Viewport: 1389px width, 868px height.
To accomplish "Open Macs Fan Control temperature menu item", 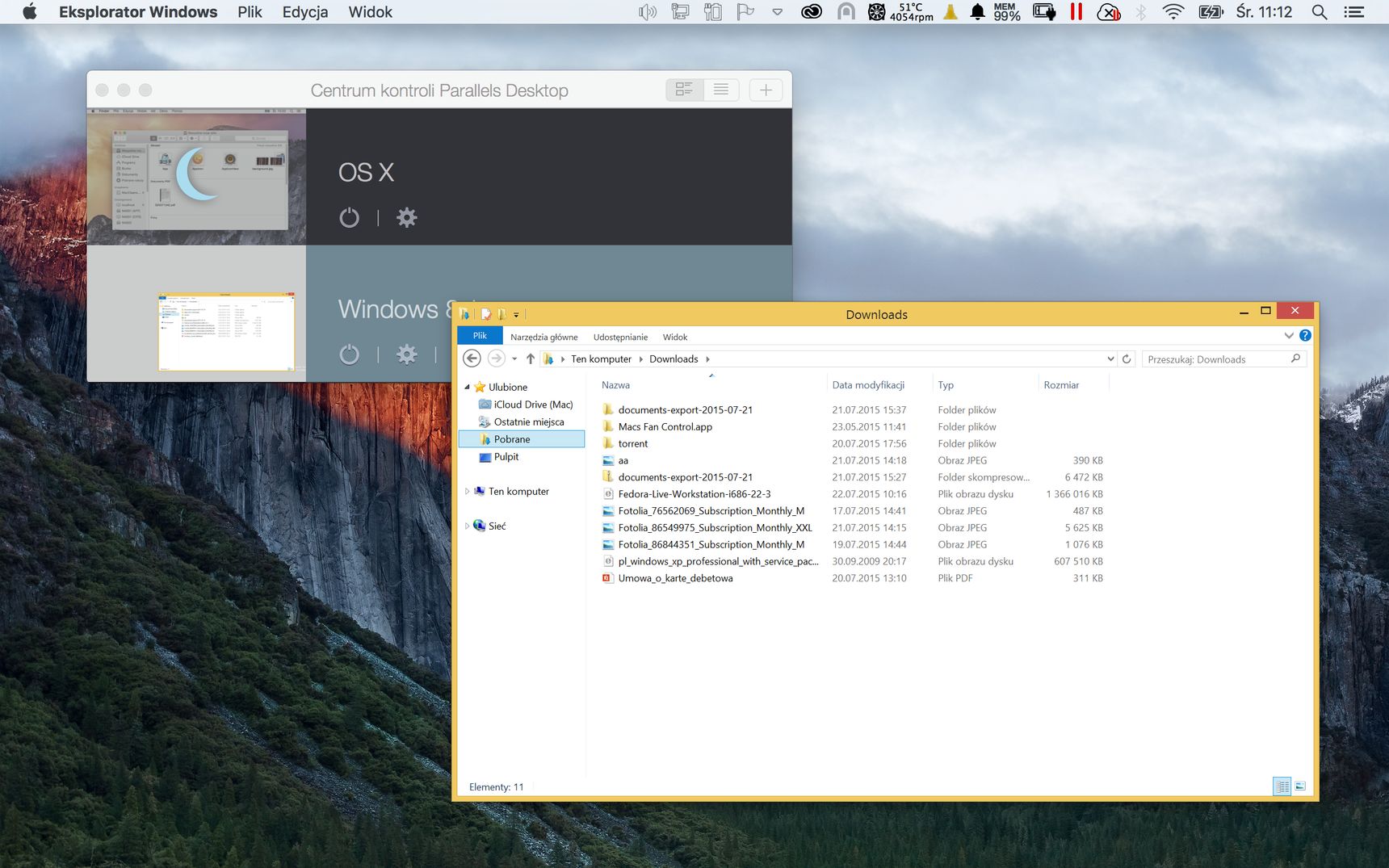I will coord(900,11).
